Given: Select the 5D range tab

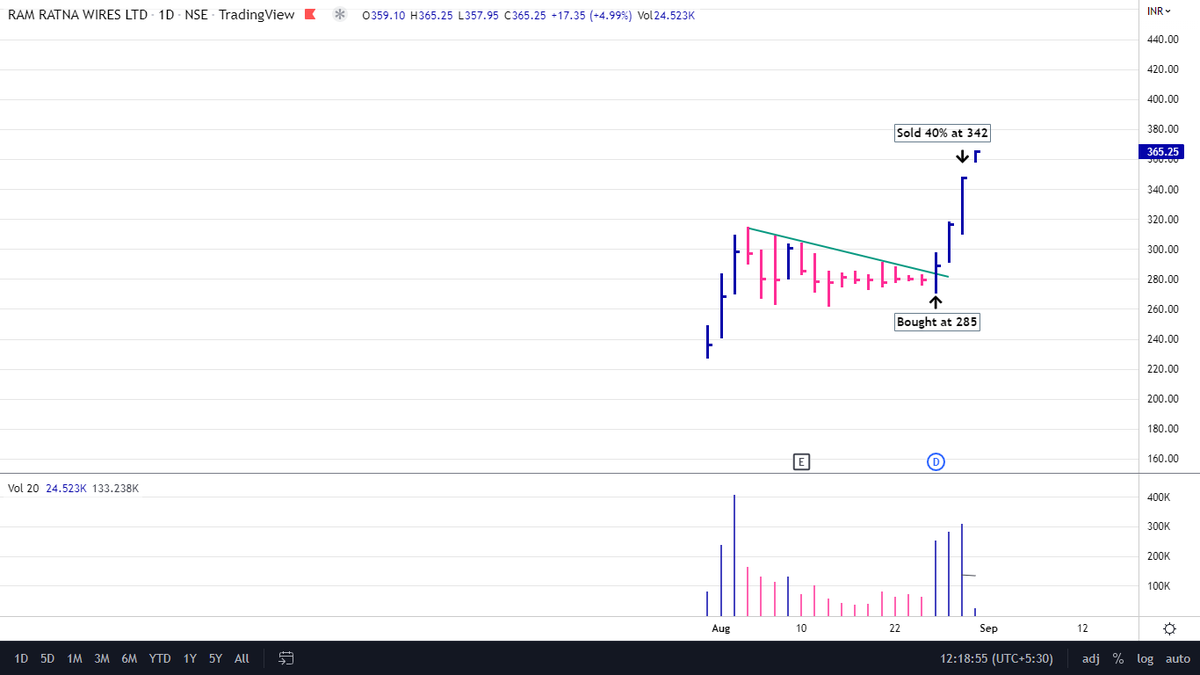Looking at the screenshot, I should pyautogui.click(x=47, y=659).
